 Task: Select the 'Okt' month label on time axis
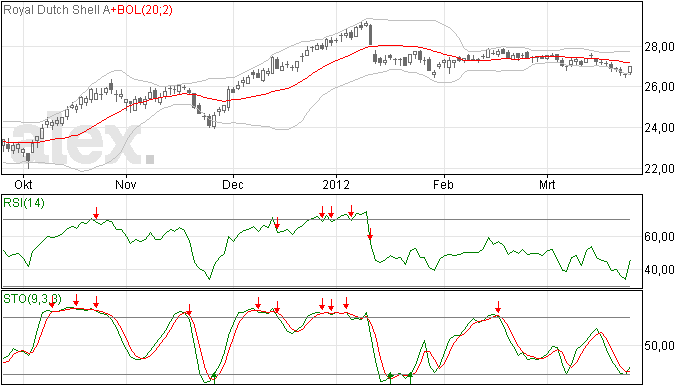(23, 184)
